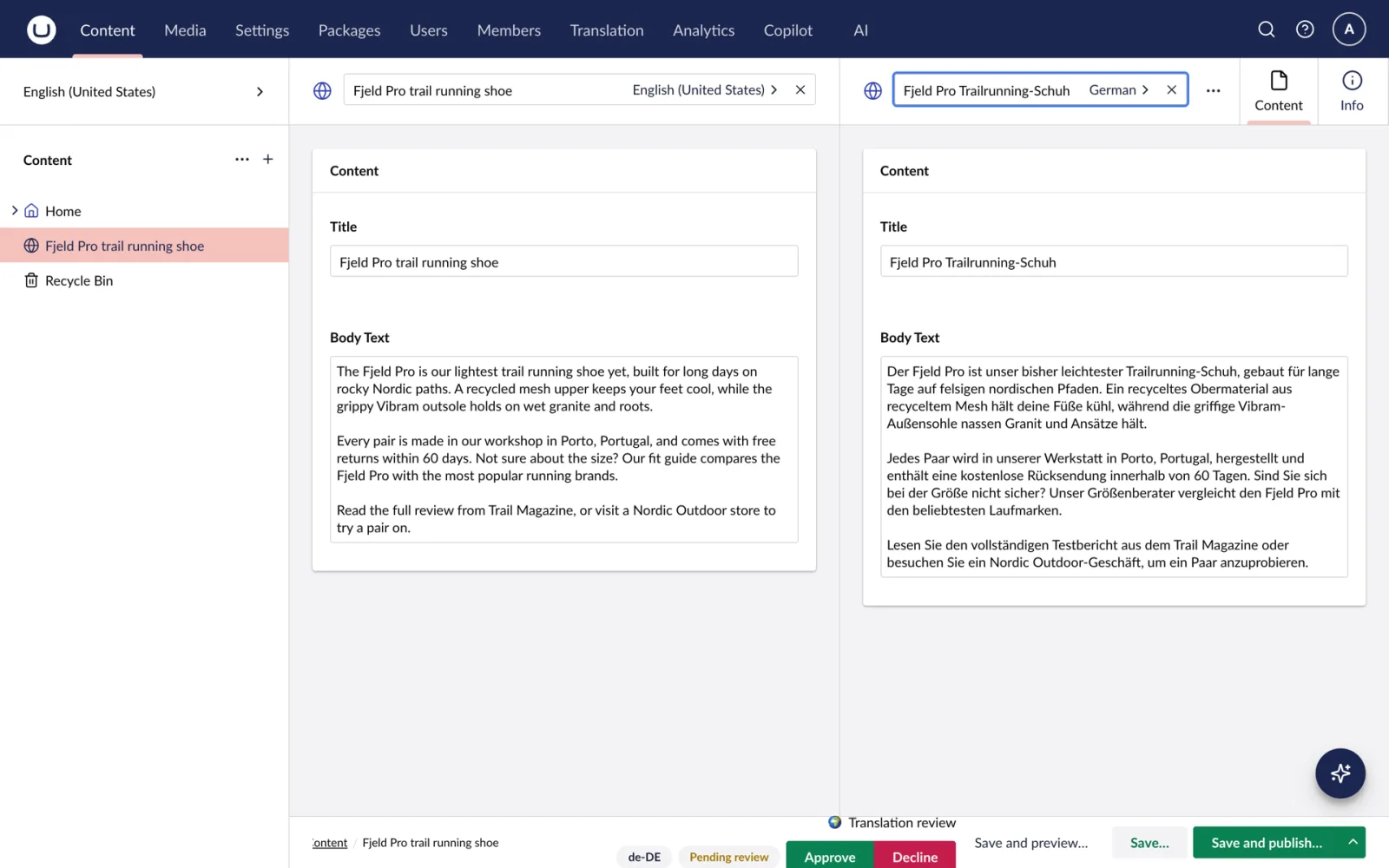
Task: Approve the pending translation
Action: (x=830, y=855)
